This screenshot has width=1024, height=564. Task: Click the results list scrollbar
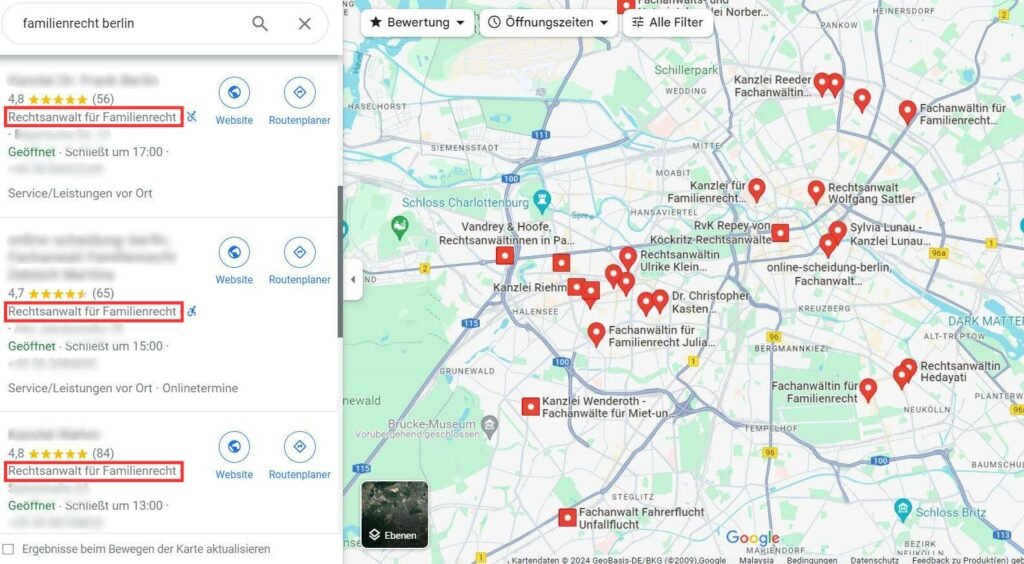point(340,261)
